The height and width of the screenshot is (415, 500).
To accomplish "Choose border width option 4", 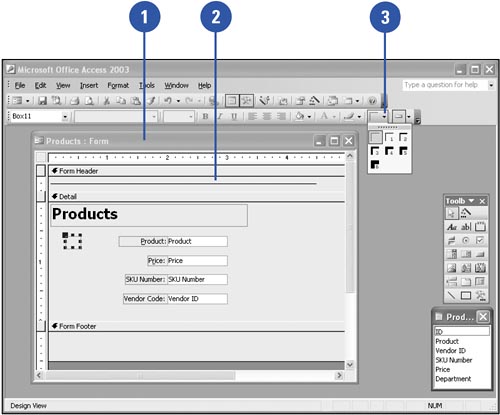I will click(389, 151).
